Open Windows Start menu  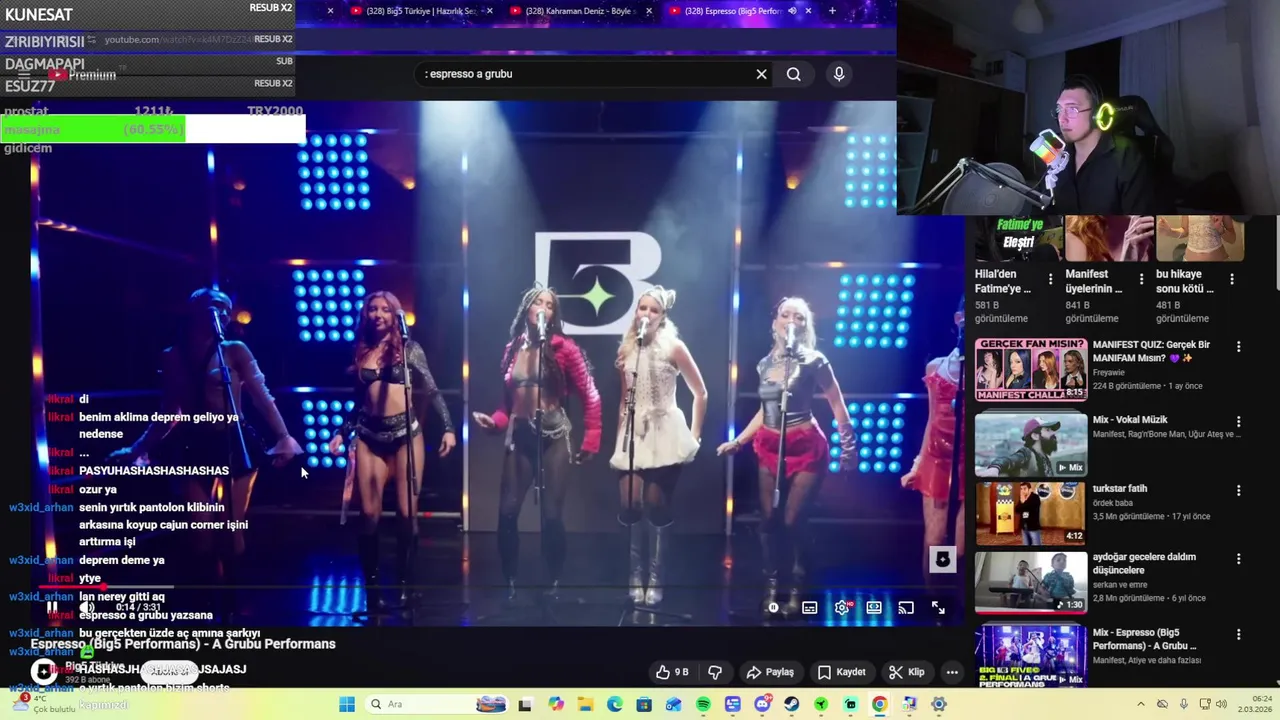coord(347,704)
